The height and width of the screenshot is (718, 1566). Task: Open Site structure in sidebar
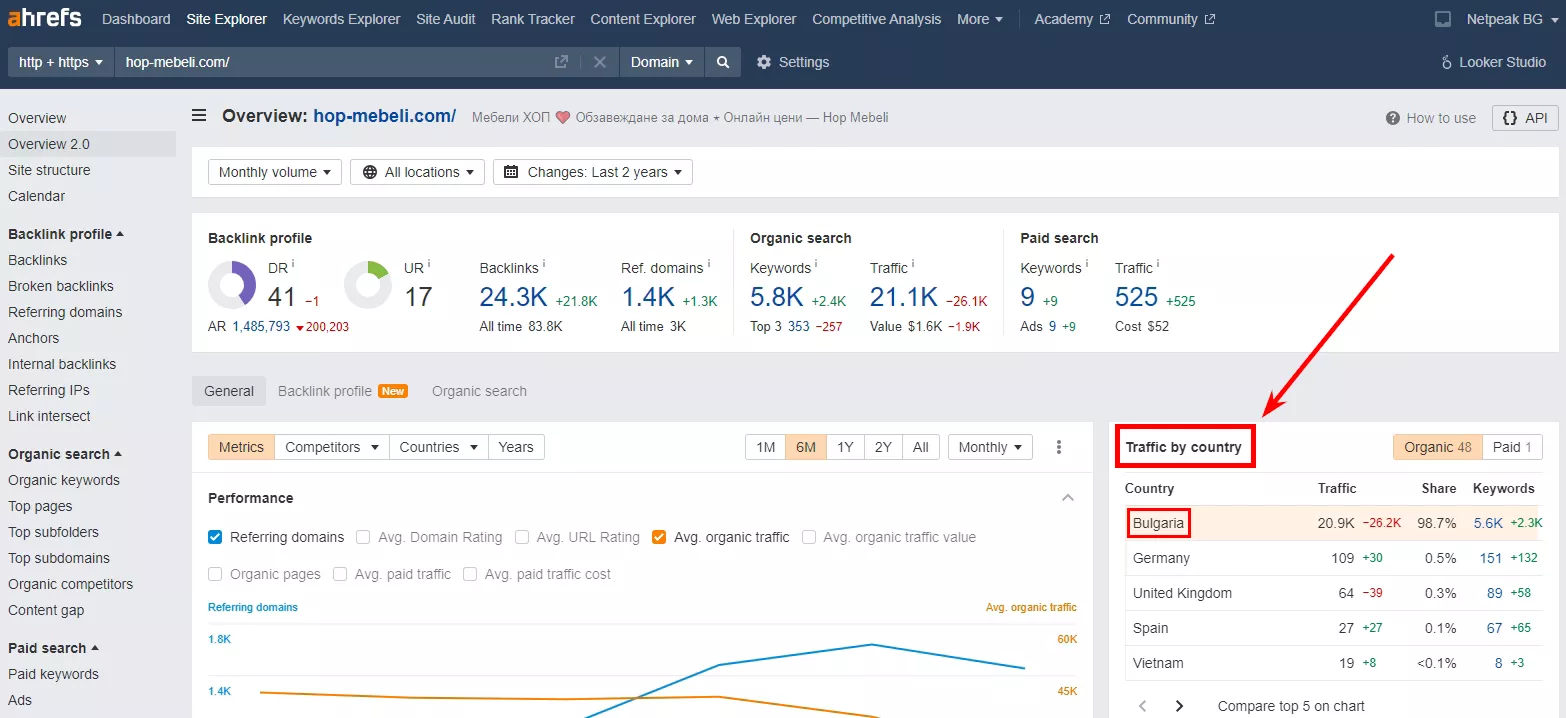(49, 170)
